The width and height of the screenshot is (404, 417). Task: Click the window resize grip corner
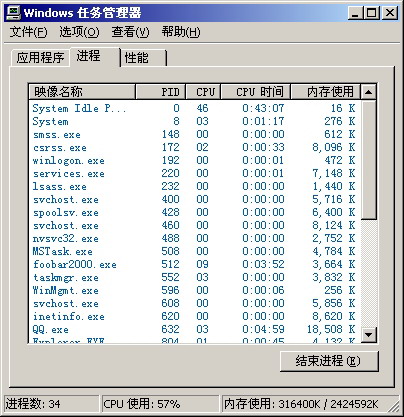pos(395,407)
